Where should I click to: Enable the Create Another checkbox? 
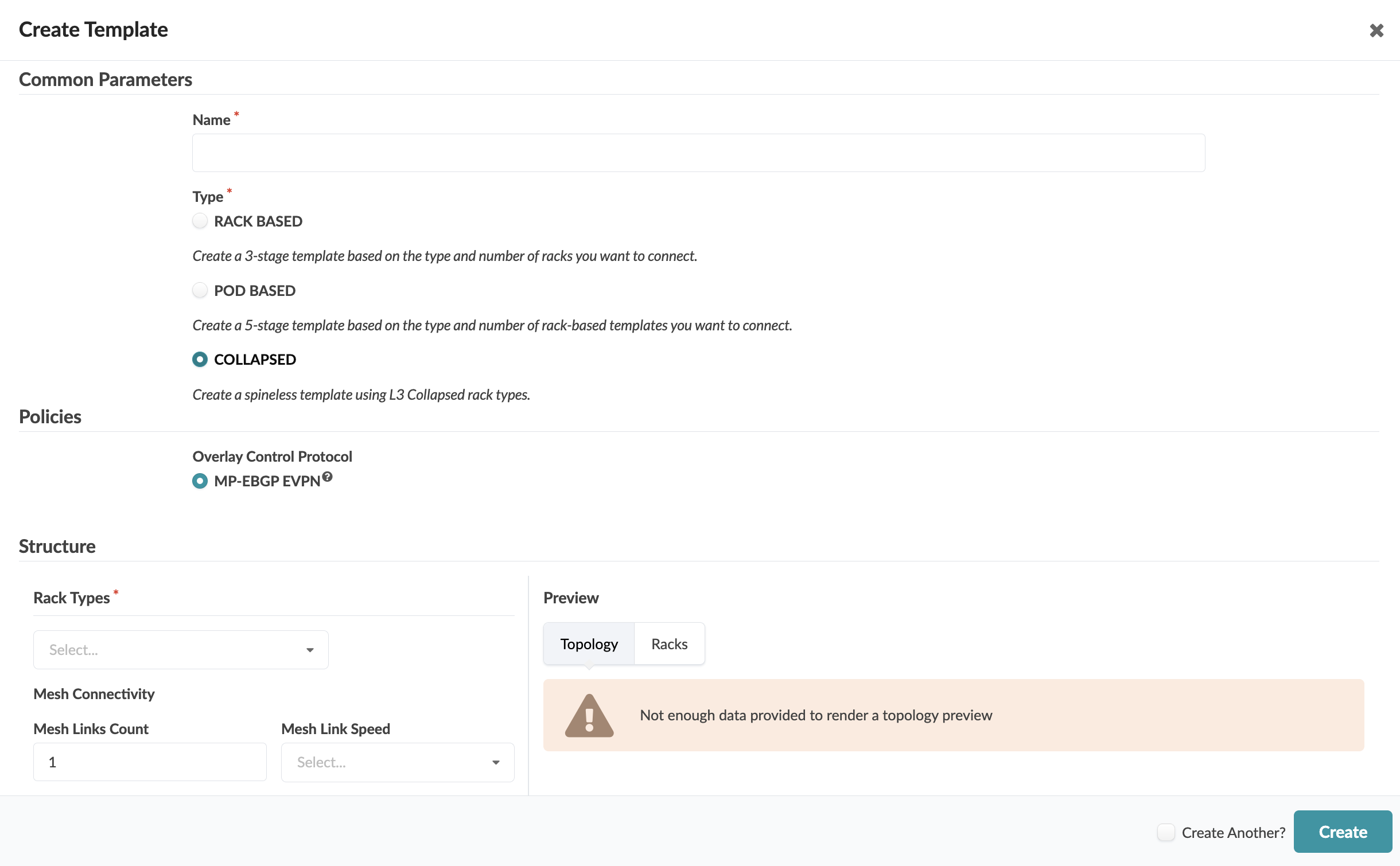1165,832
